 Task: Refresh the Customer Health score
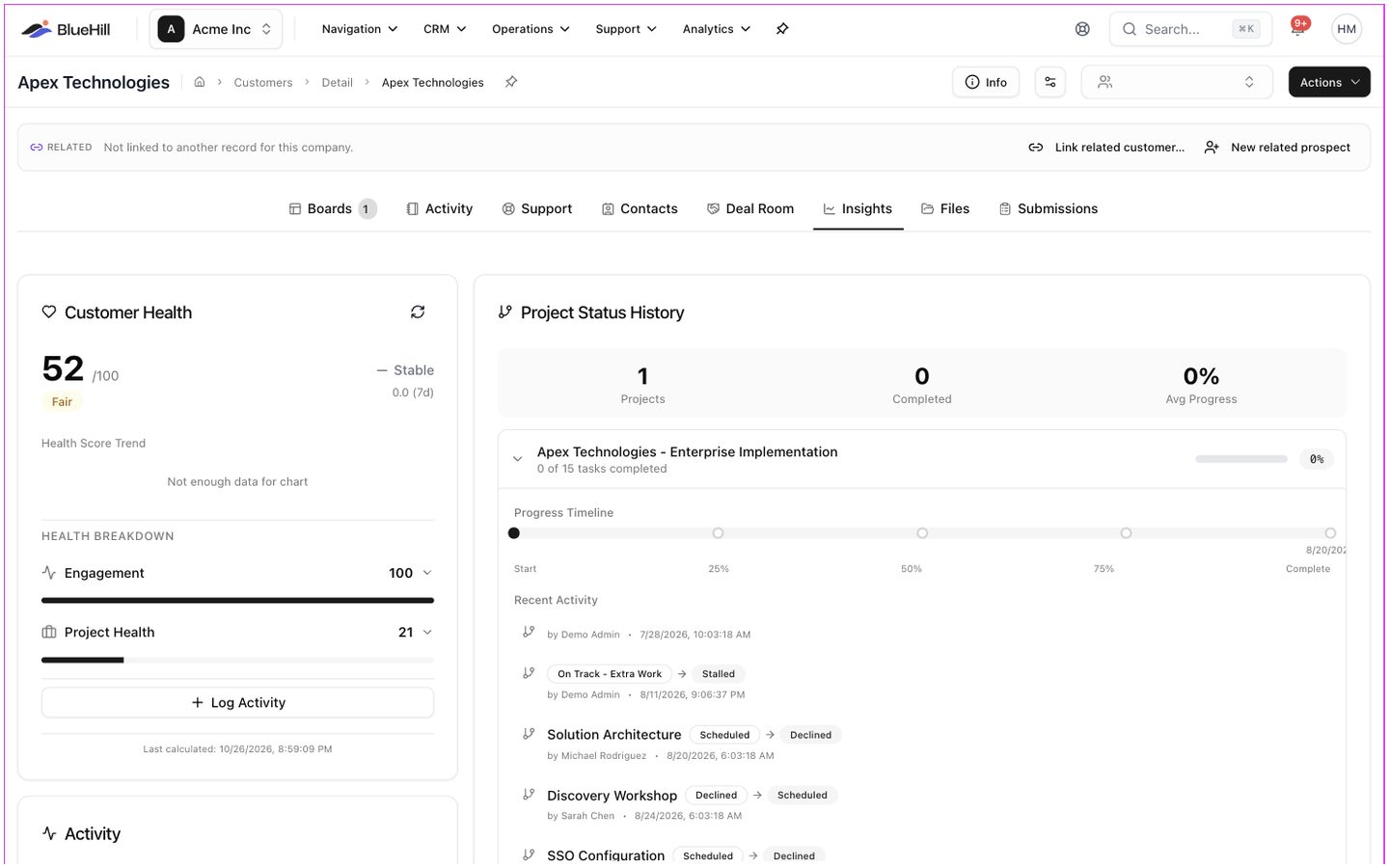418,312
